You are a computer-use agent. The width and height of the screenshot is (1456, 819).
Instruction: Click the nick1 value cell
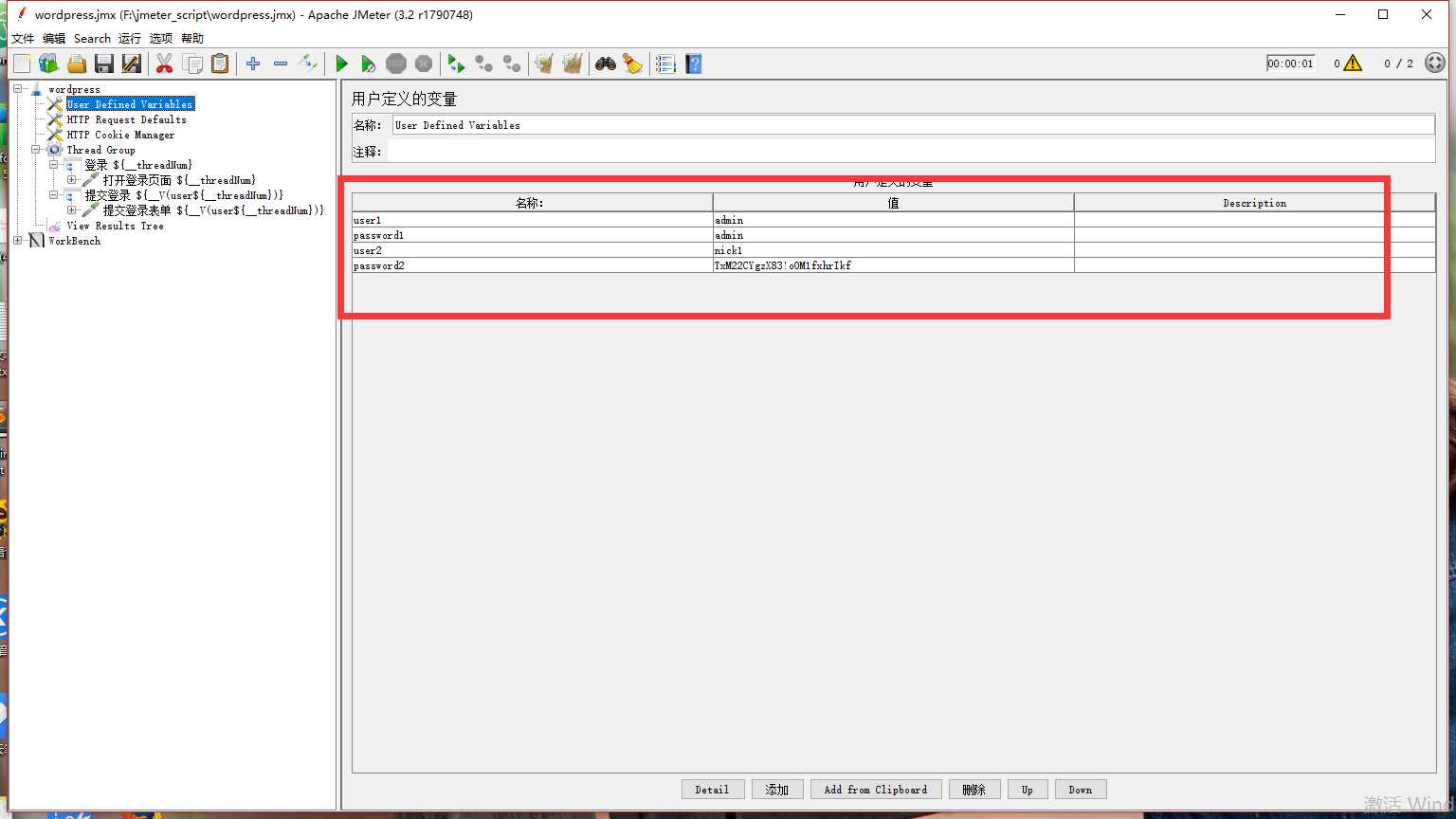point(893,250)
